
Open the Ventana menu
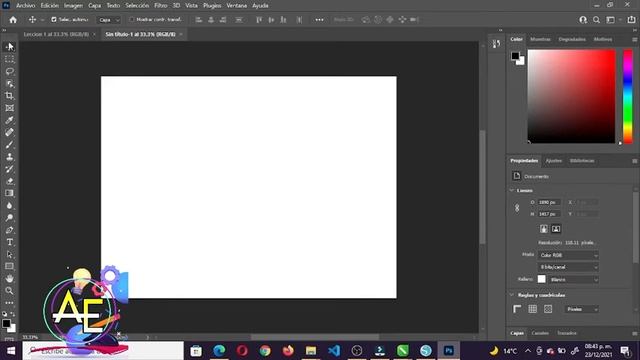click(236, 6)
